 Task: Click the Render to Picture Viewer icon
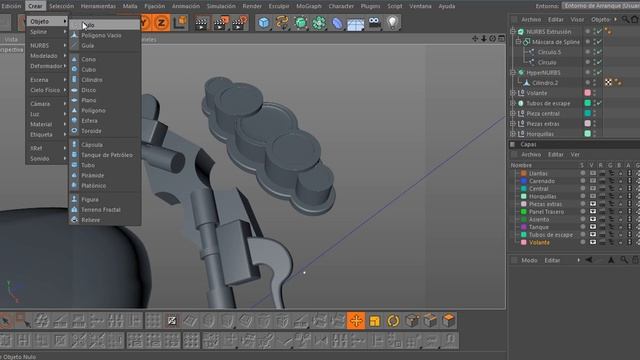(220, 23)
